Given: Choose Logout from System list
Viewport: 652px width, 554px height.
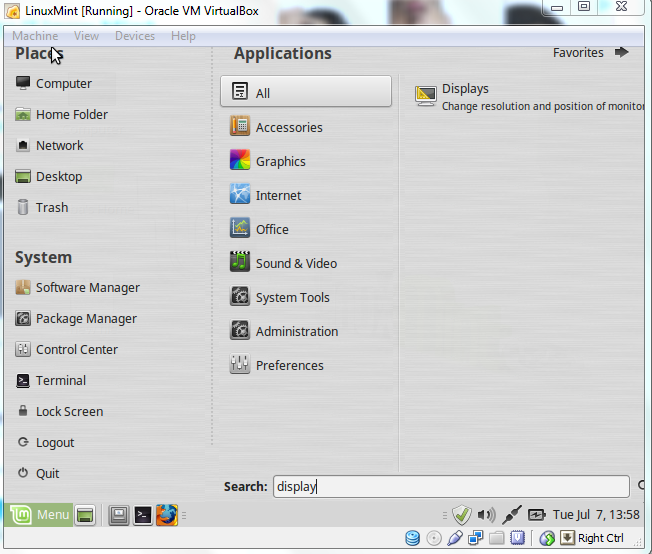Looking at the screenshot, I should (45, 443).
